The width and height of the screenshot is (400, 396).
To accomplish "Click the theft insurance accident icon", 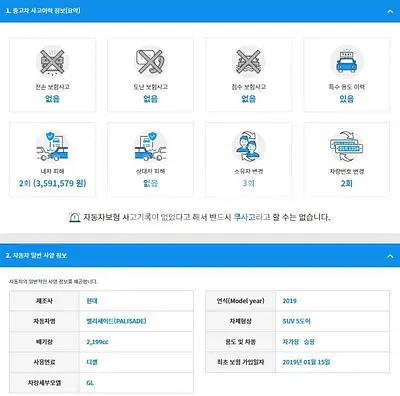I will (x=150, y=62).
